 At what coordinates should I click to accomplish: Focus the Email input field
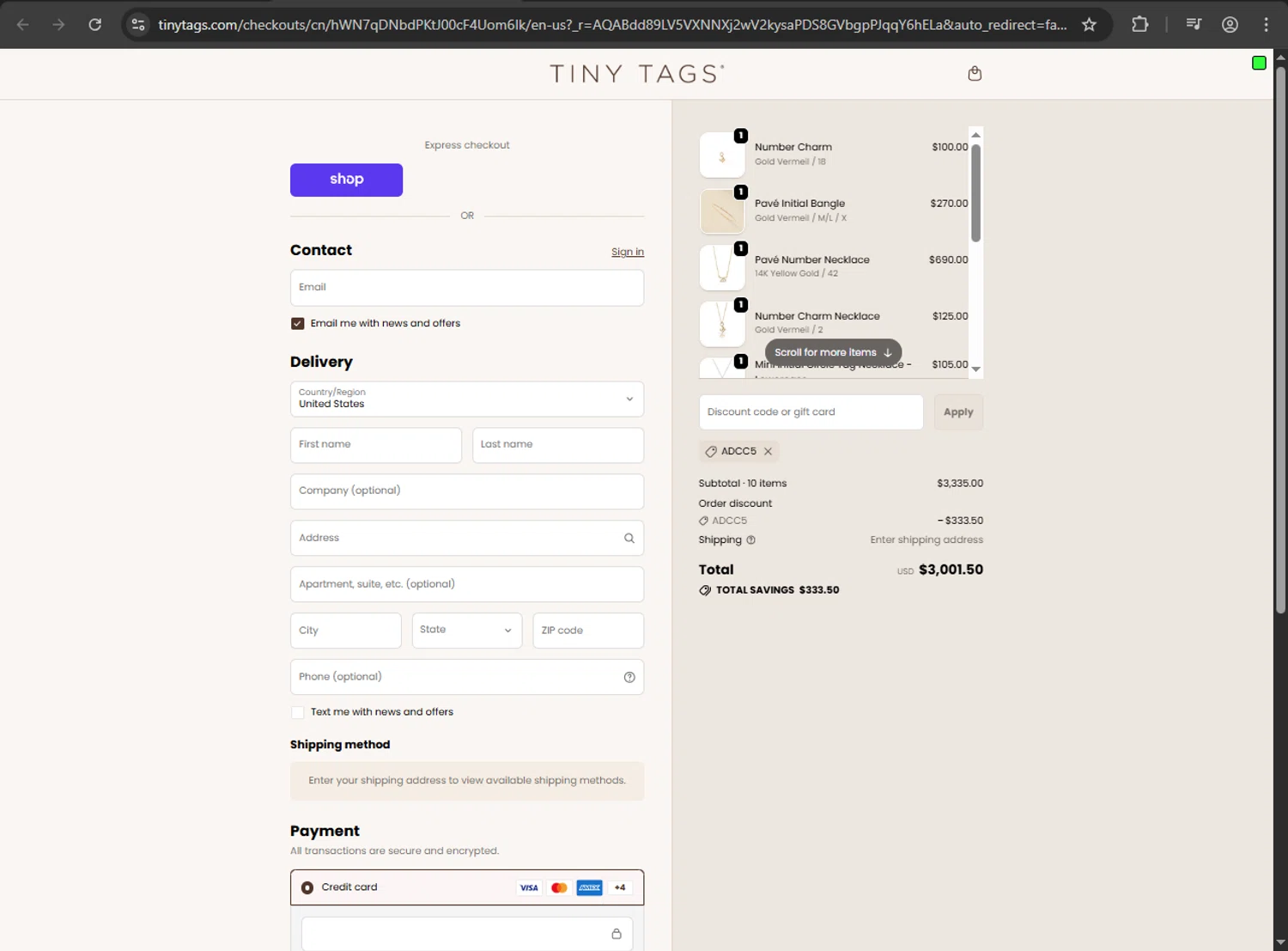tap(467, 288)
